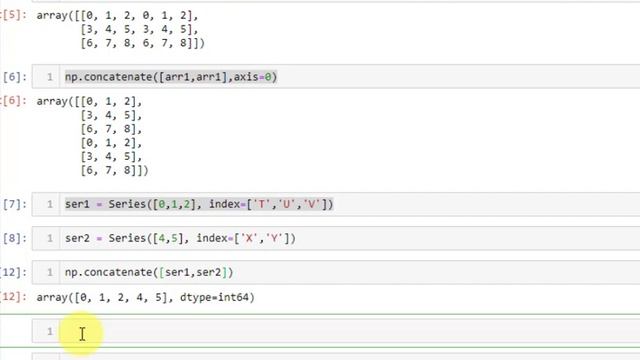
Task: Click line number 1 in empty cell
Action: coord(50,331)
